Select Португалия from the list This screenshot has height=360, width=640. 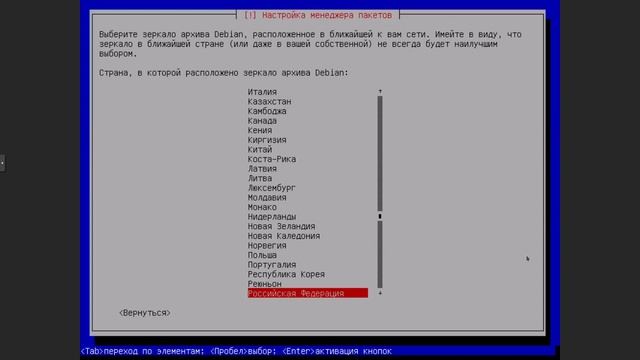point(272,264)
